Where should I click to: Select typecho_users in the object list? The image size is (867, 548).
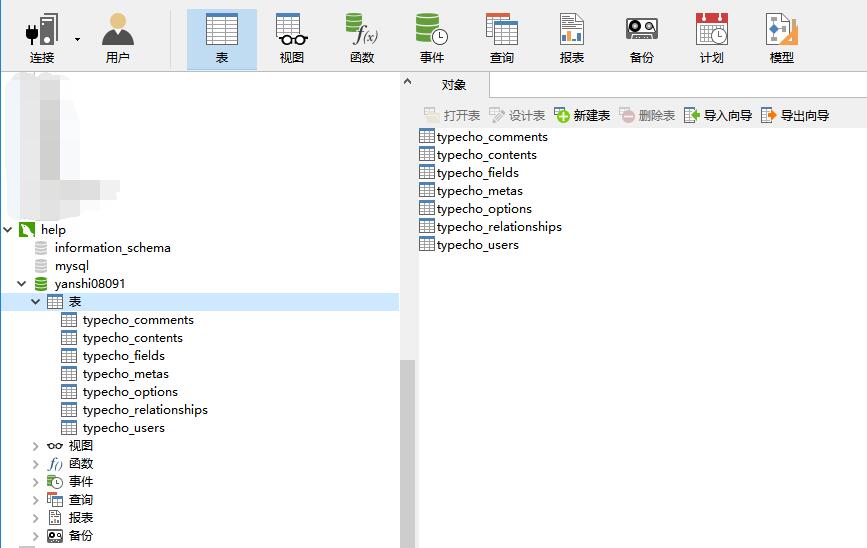477,245
